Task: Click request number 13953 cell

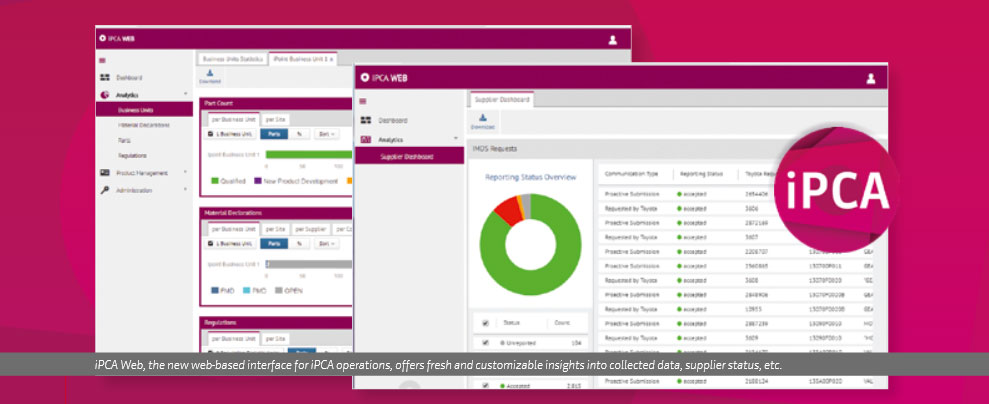Action: tap(754, 309)
